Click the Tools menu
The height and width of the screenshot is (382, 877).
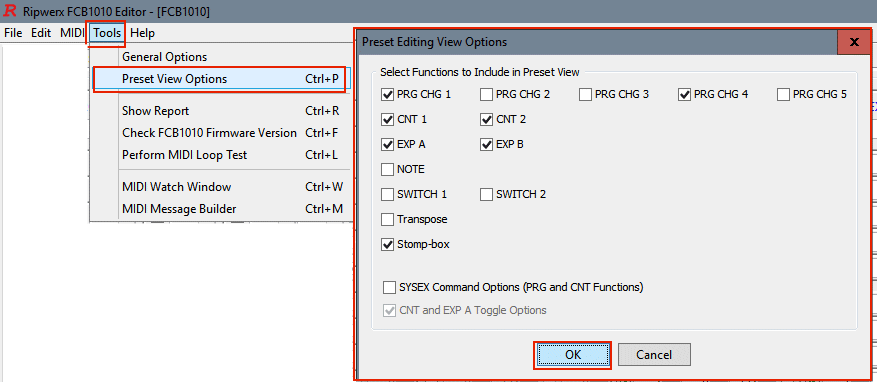click(x=107, y=33)
